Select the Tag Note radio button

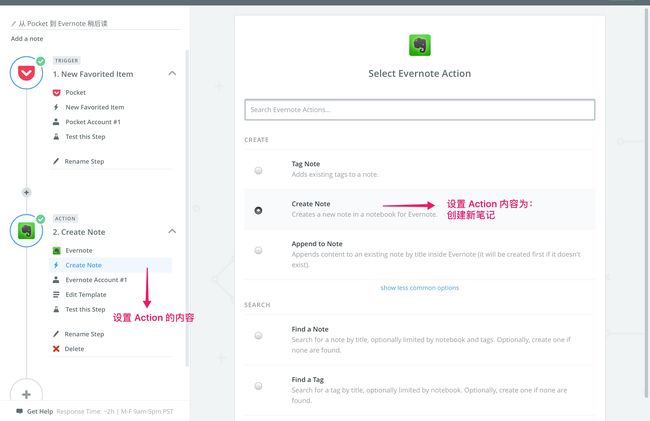pos(258,170)
